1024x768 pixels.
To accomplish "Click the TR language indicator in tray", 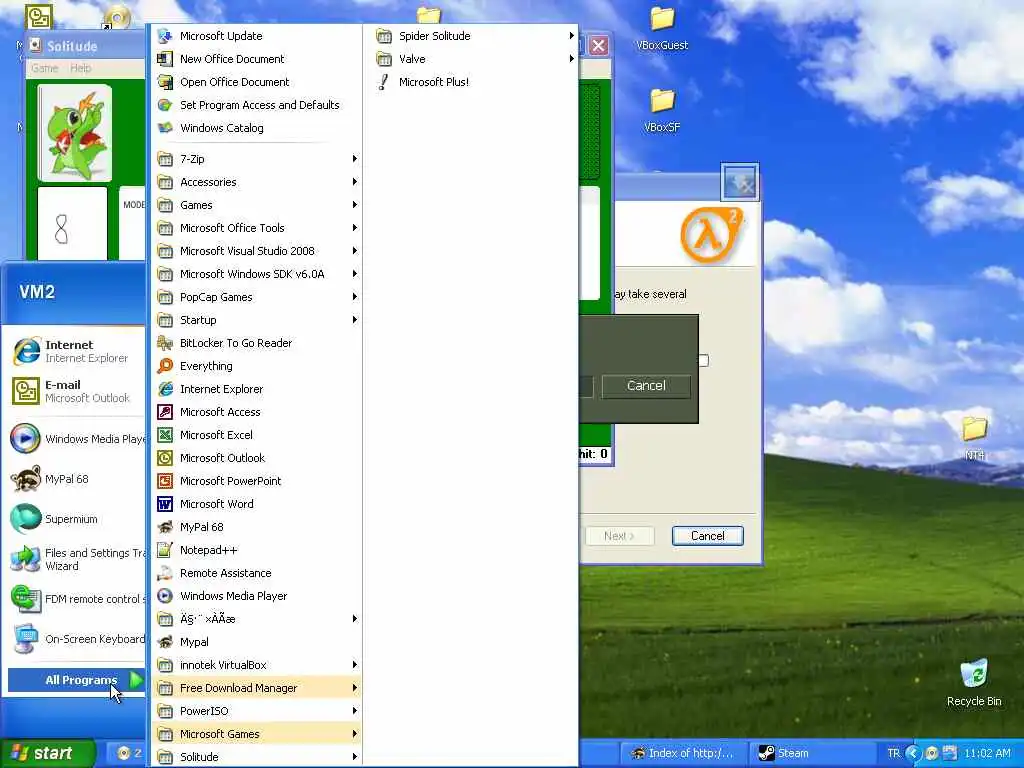I will click(x=893, y=753).
